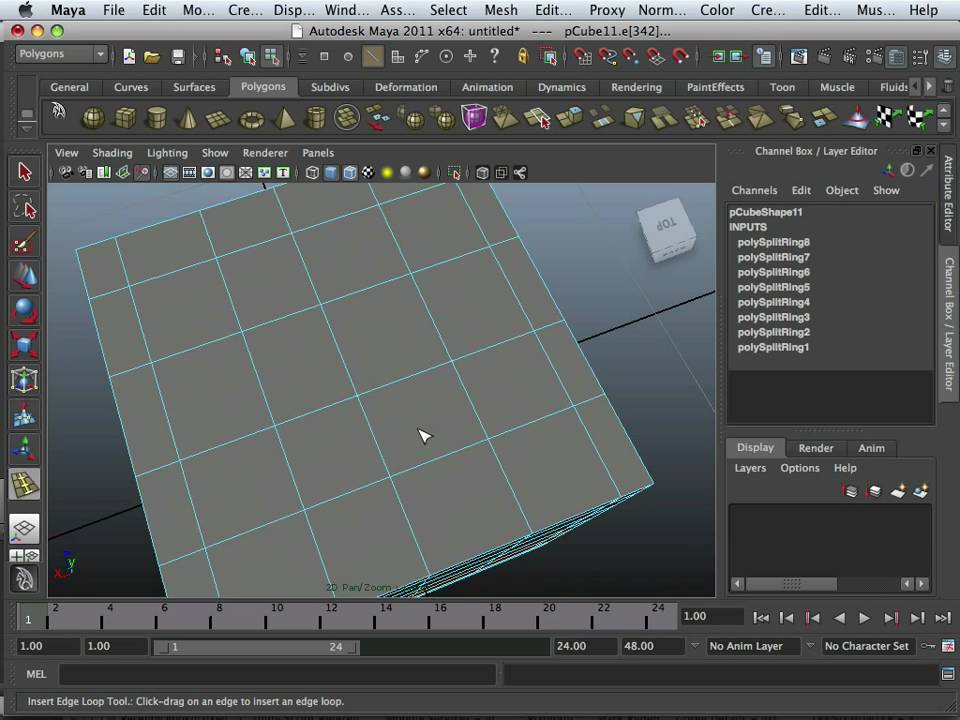Open the Mesh menu in menu bar
The image size is (960, 720).
[501, 10]
